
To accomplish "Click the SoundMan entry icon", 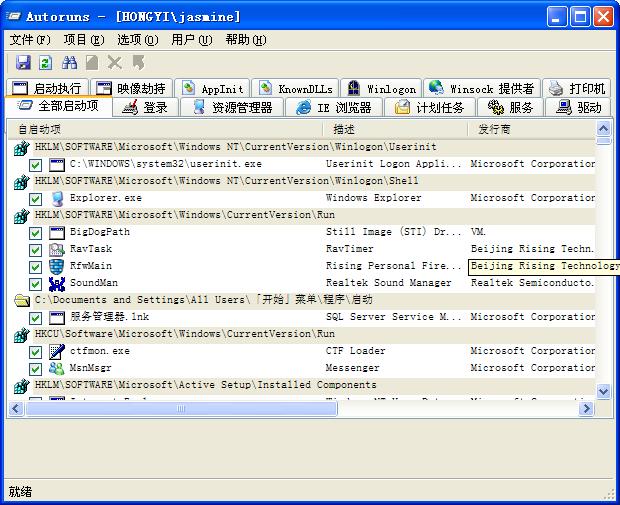I will tap(57, 283).
